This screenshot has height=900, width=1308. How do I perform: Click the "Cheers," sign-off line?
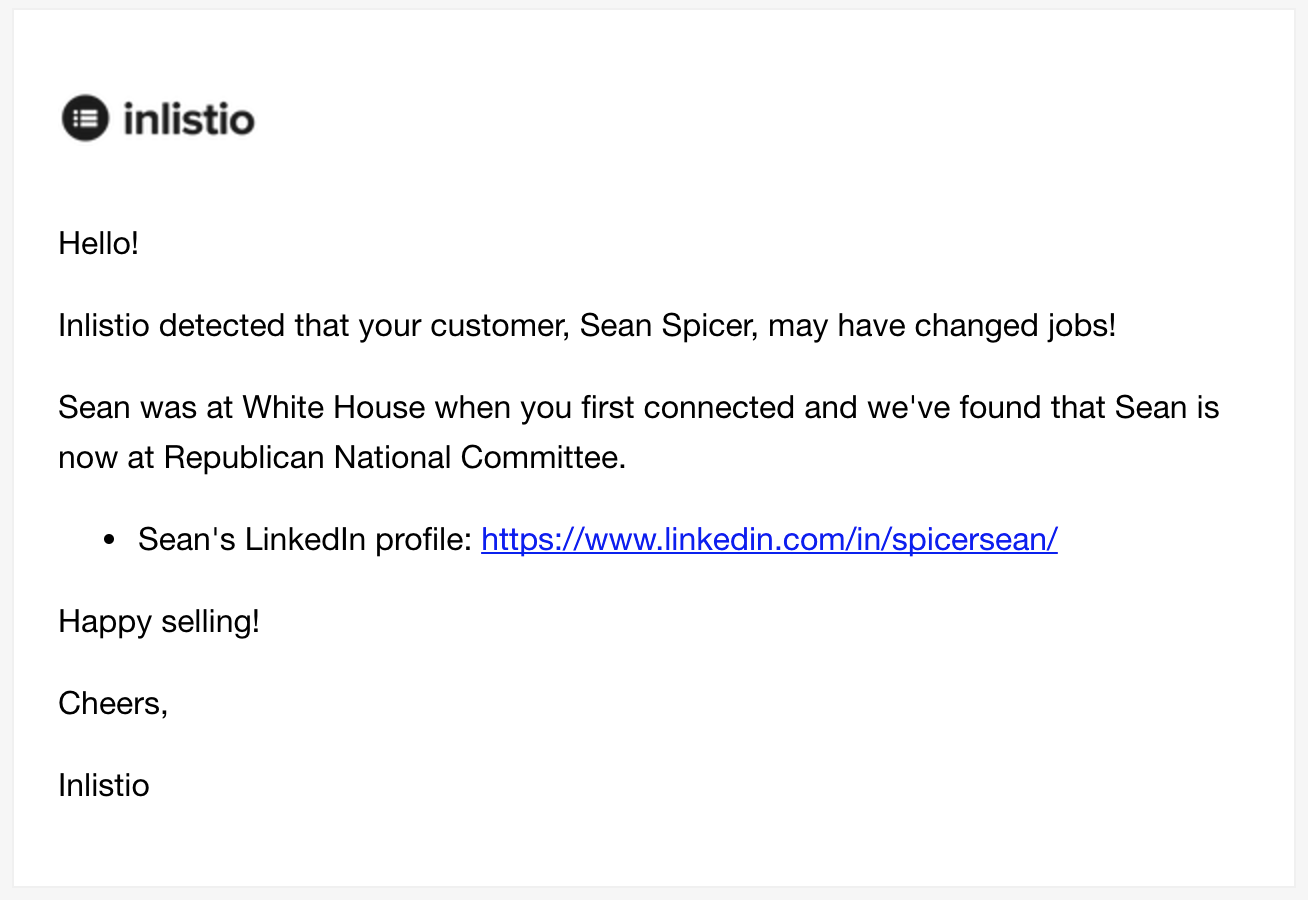[113, 704]
